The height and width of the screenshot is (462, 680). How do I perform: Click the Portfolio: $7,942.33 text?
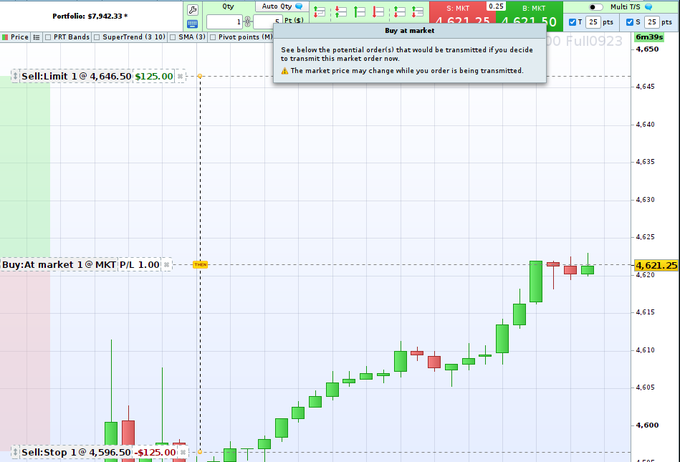pyautogui.click(x=90, y=16)
